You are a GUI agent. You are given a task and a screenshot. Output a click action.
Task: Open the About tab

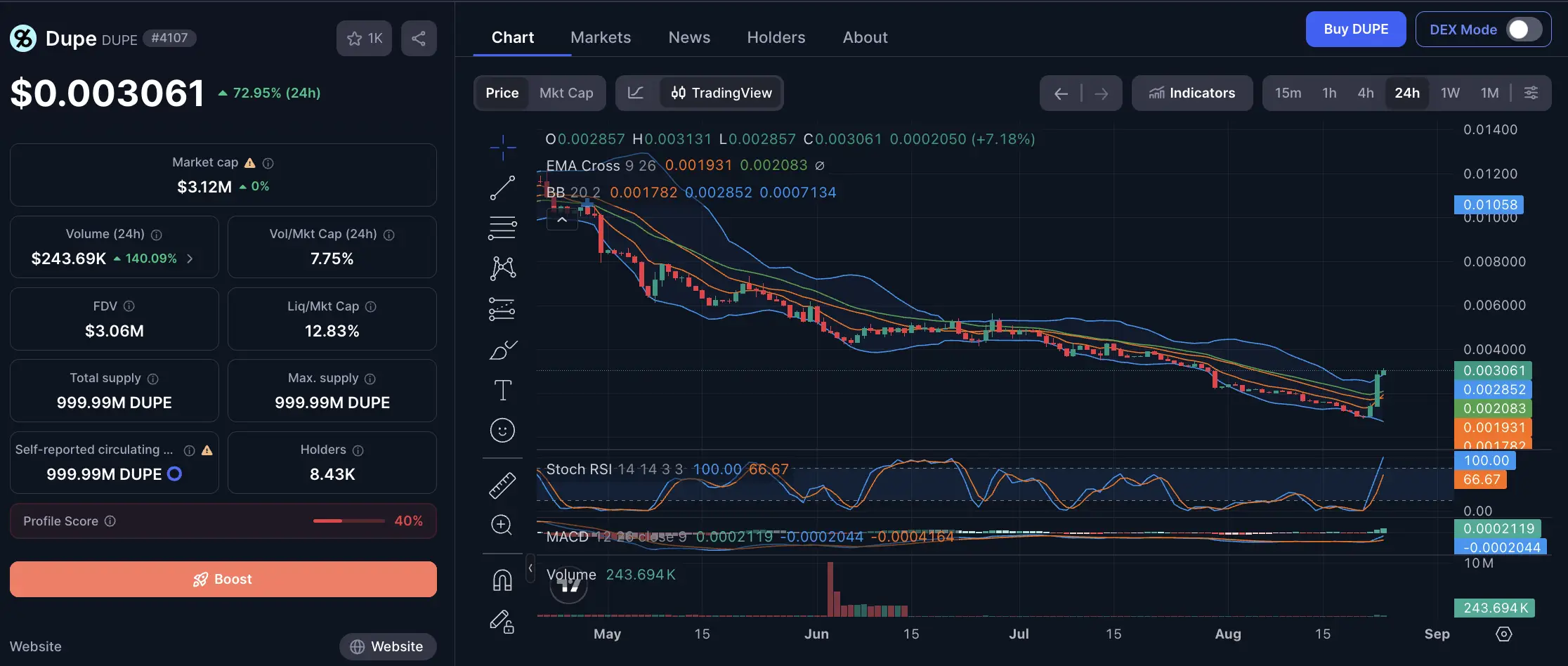(x=865, y=37)
